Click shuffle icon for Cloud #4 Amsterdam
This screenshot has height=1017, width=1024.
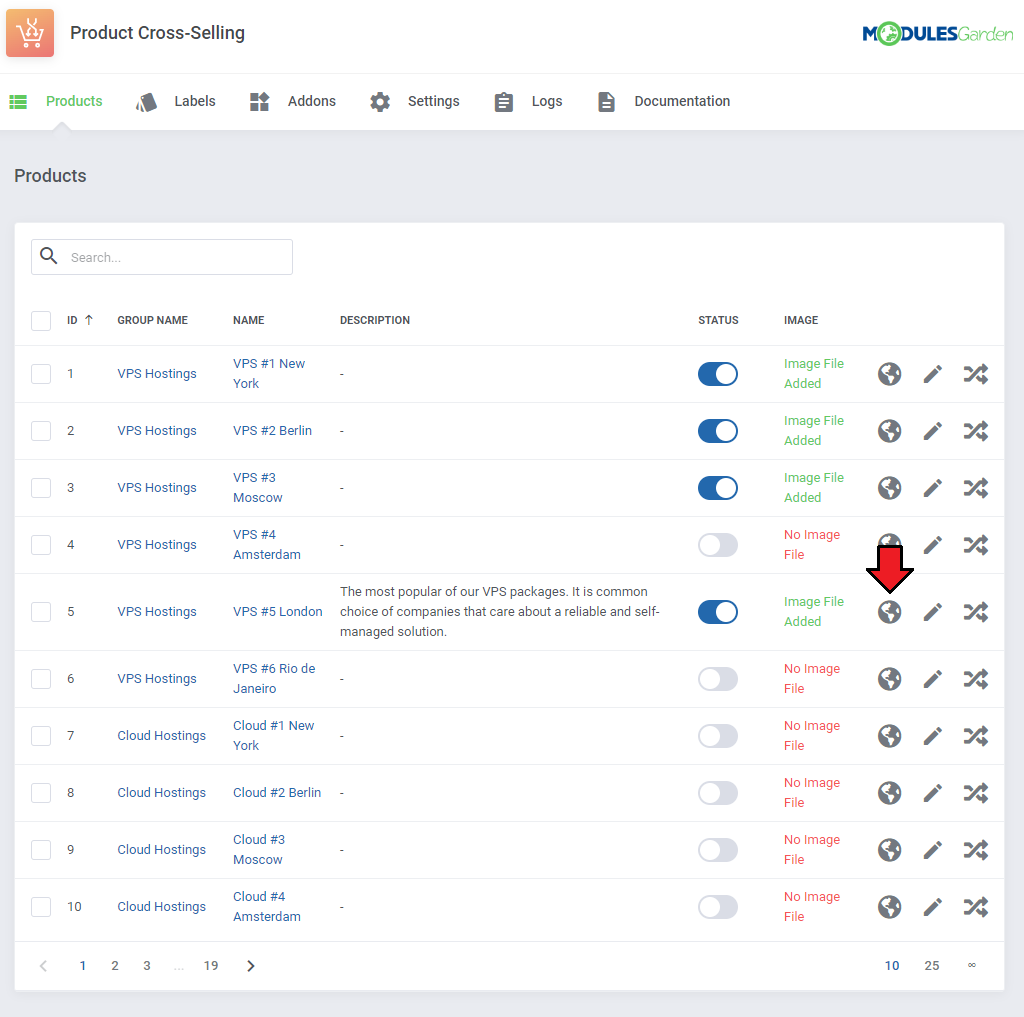[x=976, y=907]
